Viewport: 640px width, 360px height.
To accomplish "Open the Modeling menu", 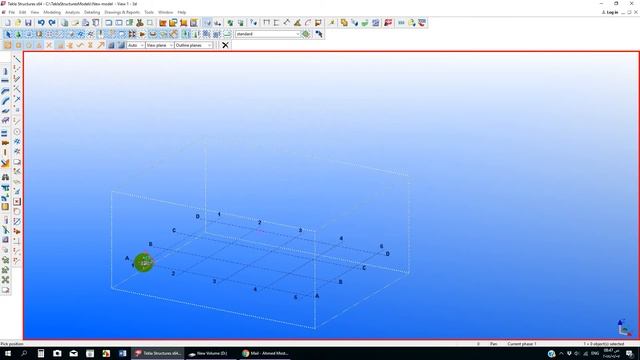I will [52, 13].
